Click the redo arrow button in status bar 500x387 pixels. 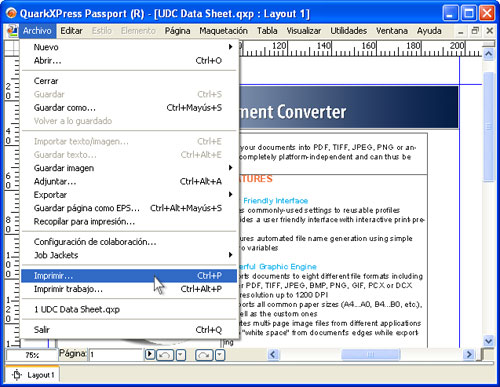pos(204,355)
